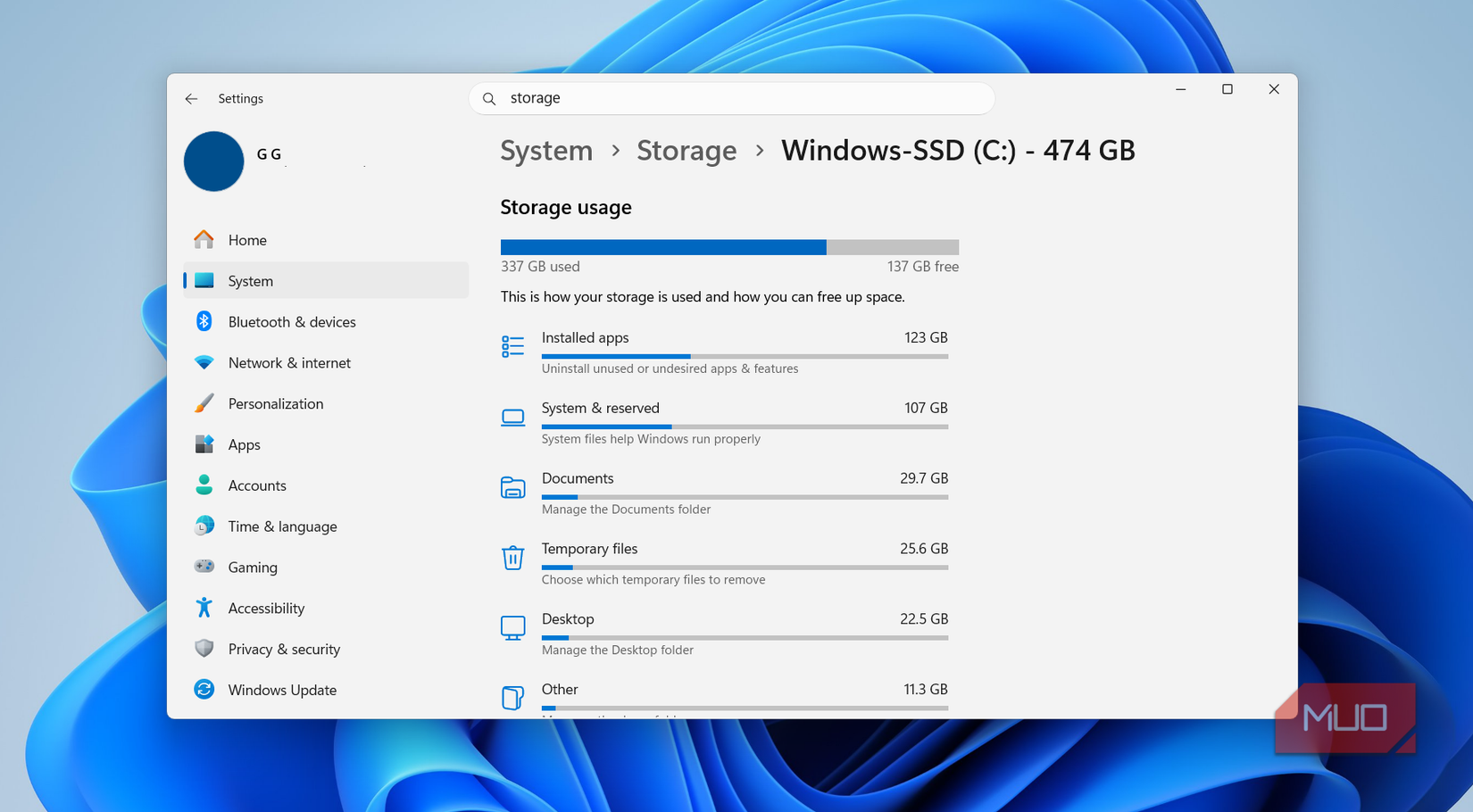Click the Home house icon
1473x812 pixels.
click(204, 240)
